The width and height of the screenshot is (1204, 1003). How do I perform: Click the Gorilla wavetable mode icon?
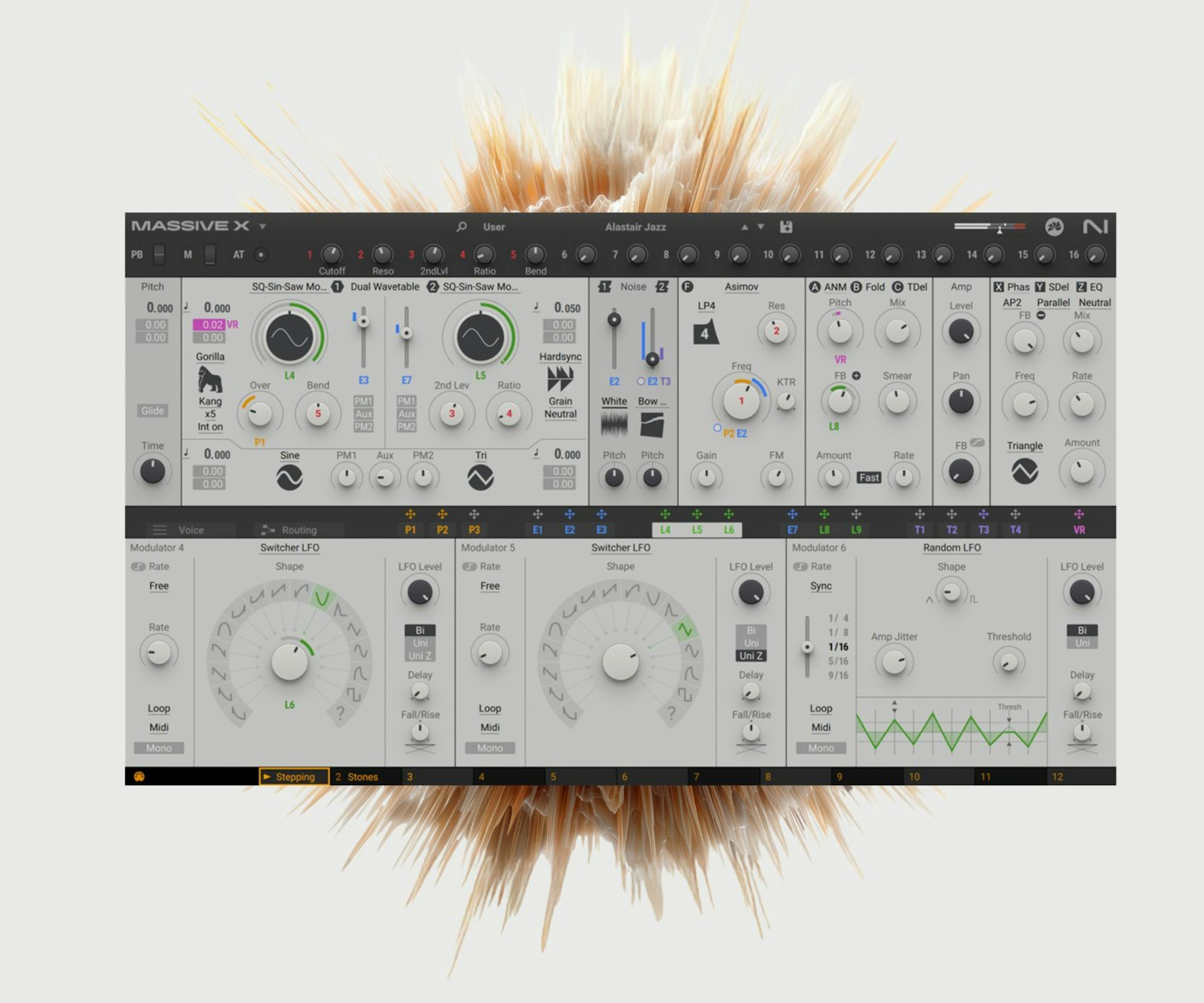tap(210, 380)
